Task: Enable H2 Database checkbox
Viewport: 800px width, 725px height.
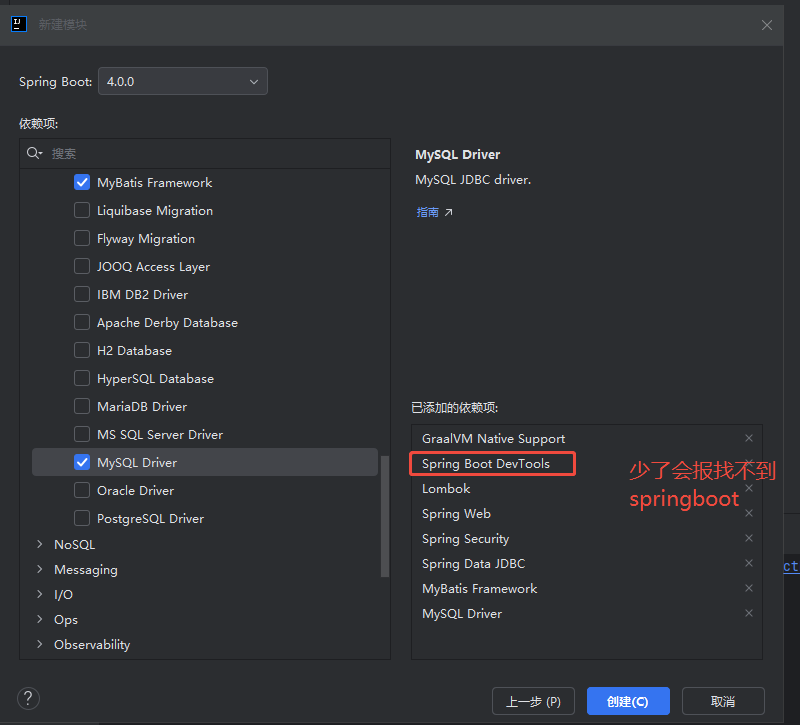Action: (x=82, y=351)
